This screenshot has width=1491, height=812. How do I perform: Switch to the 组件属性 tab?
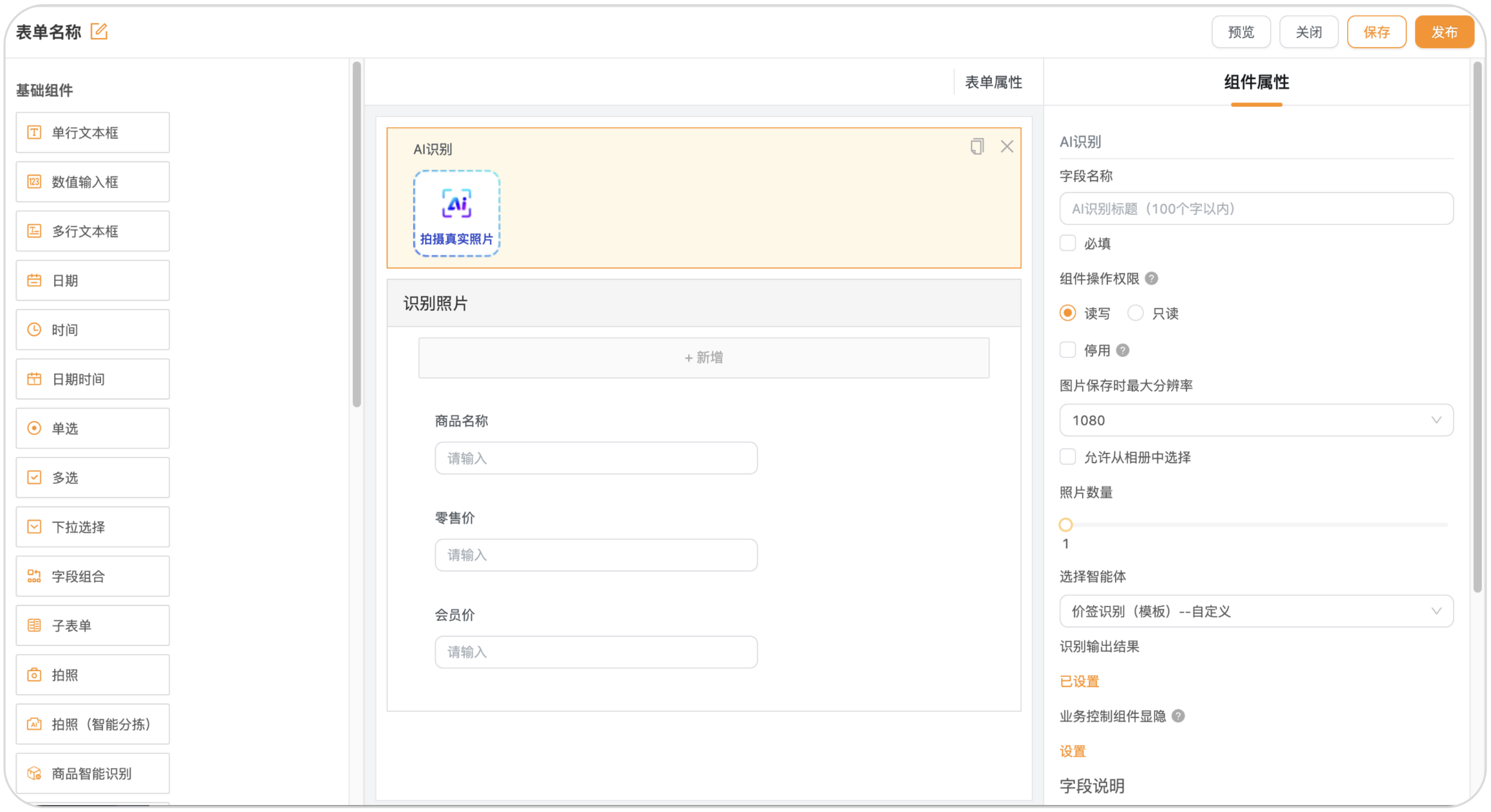[x=1256, y=82]
